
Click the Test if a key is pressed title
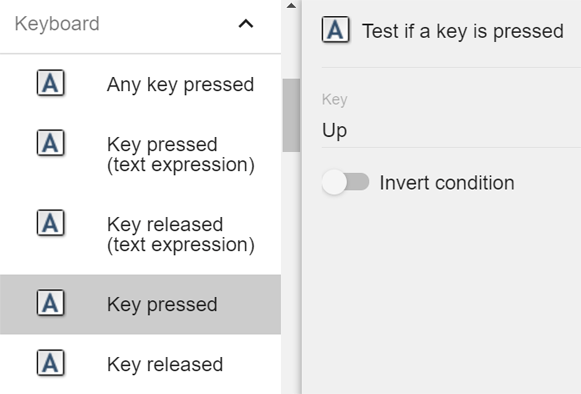click(463, 32)
